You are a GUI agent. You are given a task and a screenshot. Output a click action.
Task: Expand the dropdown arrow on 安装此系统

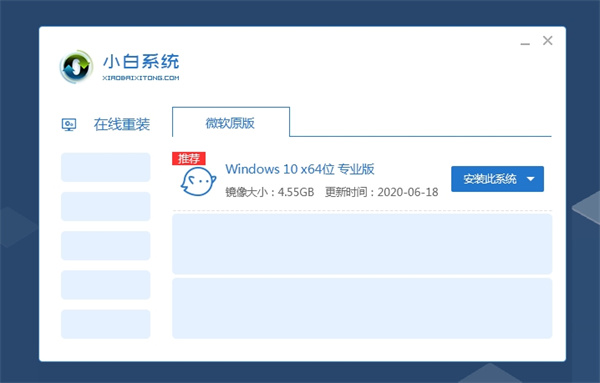pos(531,179)
